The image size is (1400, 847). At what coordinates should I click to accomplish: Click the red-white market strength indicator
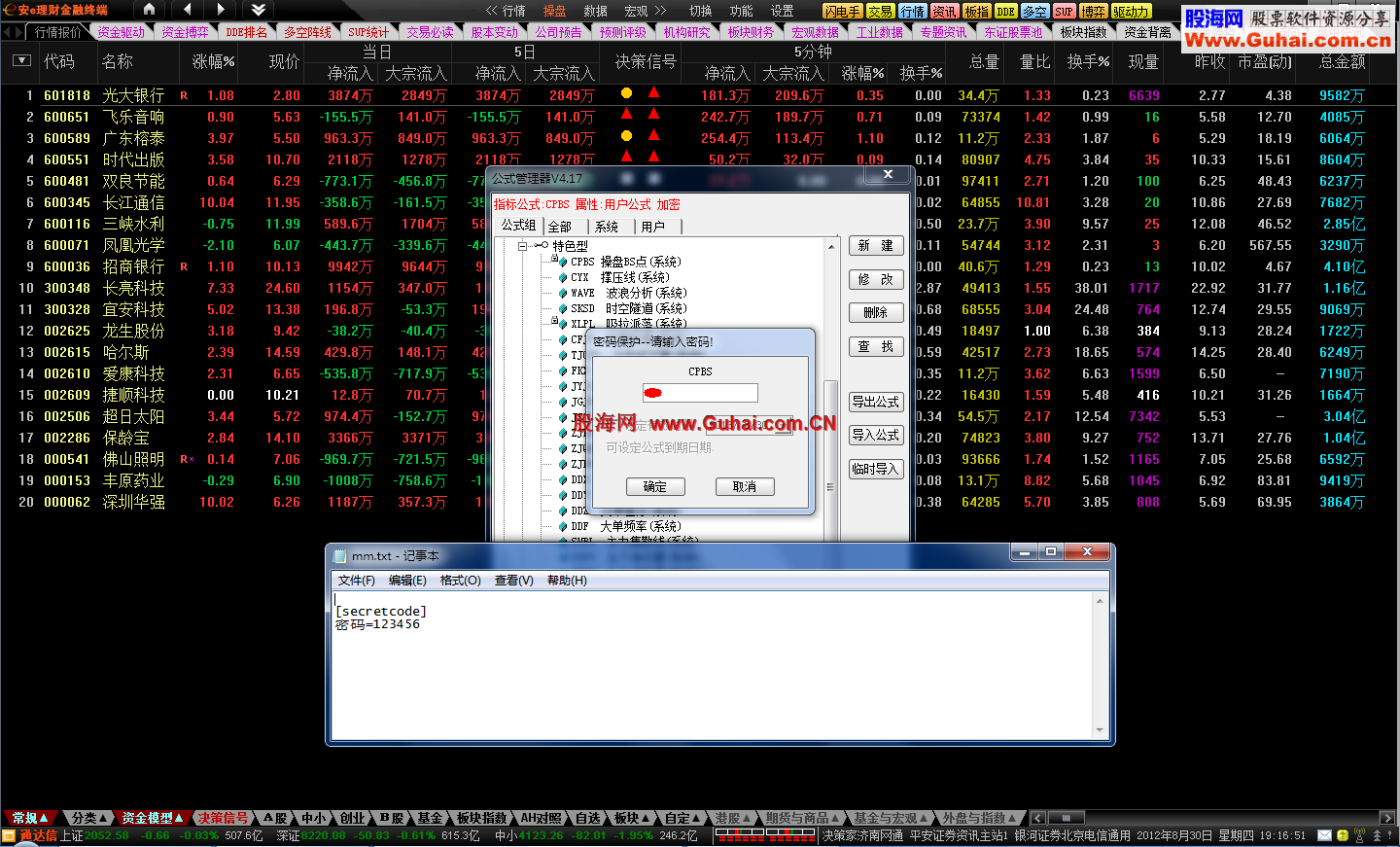765,835
